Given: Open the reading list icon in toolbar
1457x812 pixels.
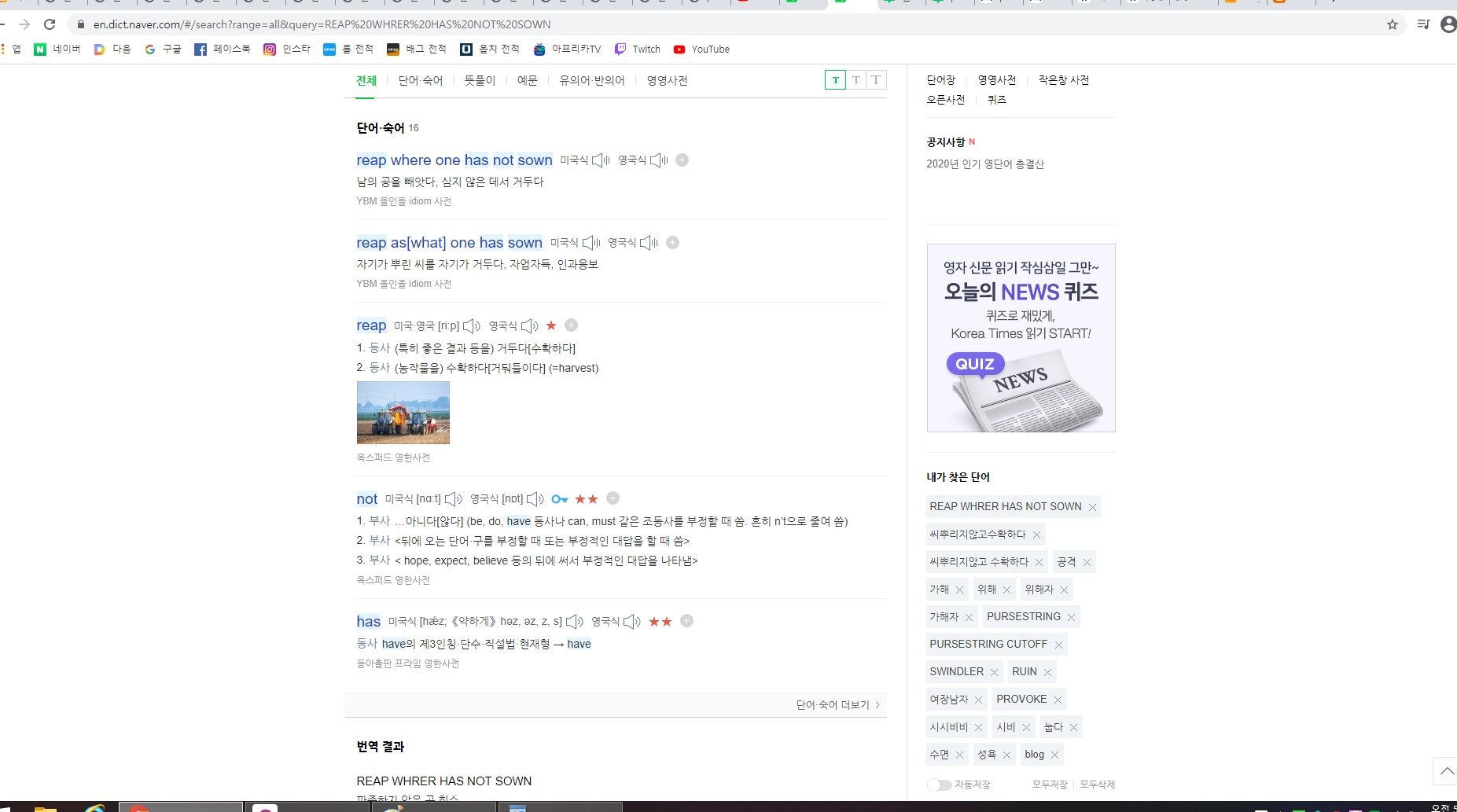Looking at the screenshot, I should click(x=1423, y=24).
